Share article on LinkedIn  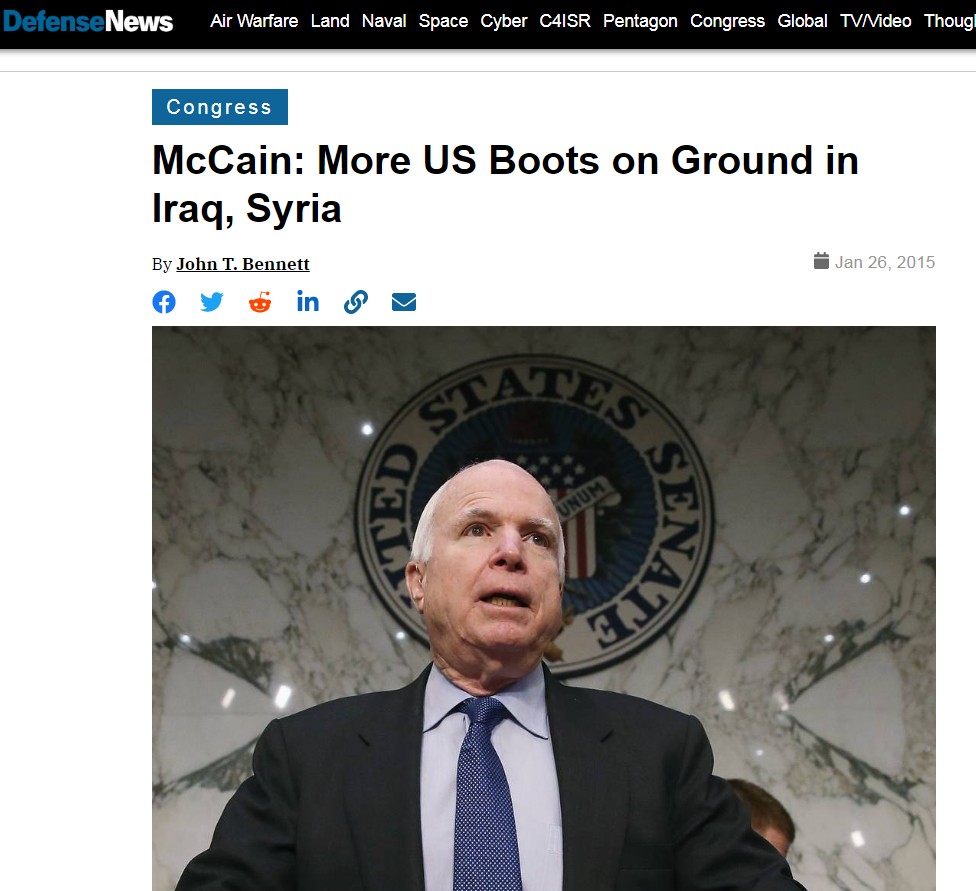[307, 302]
